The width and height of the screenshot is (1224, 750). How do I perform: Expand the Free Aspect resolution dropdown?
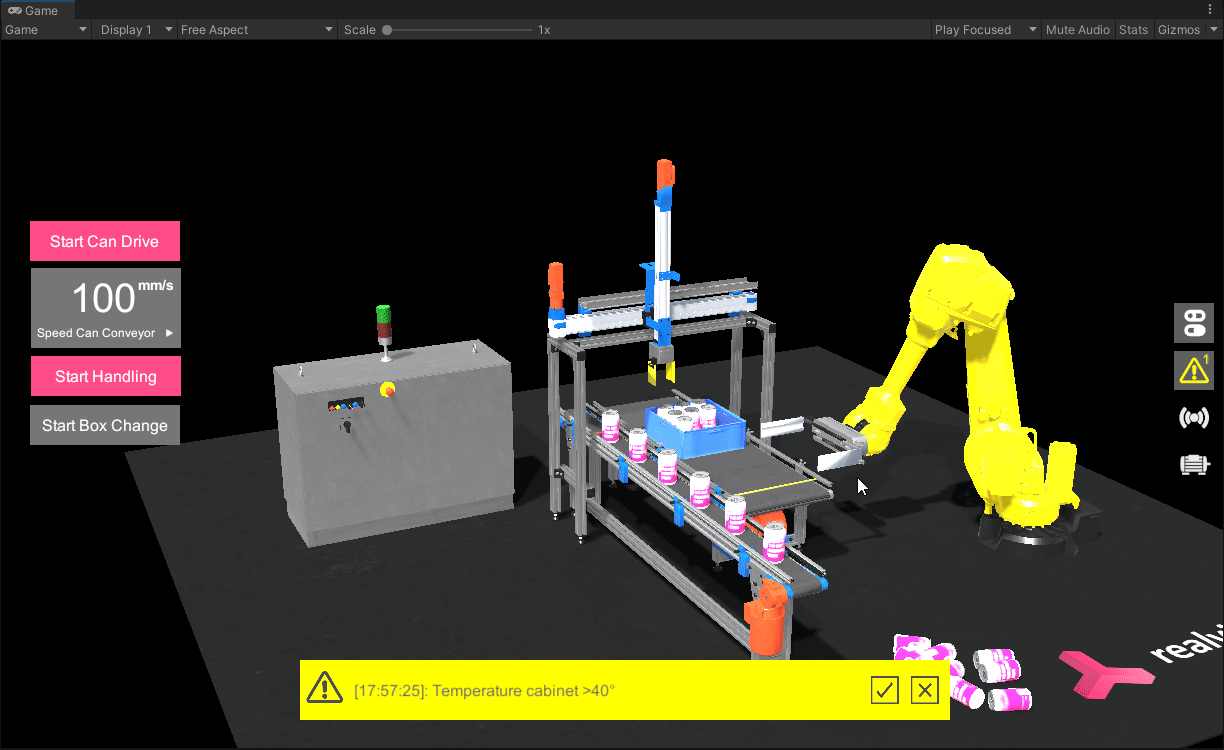coord(256,30)
